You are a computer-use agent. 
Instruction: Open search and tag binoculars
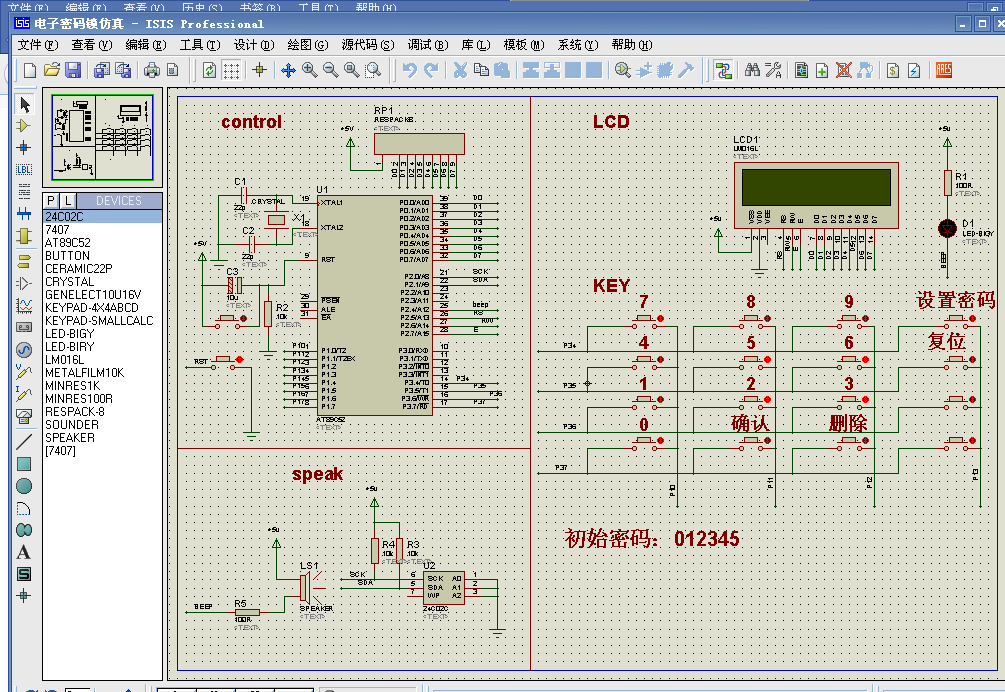[752, 70]
